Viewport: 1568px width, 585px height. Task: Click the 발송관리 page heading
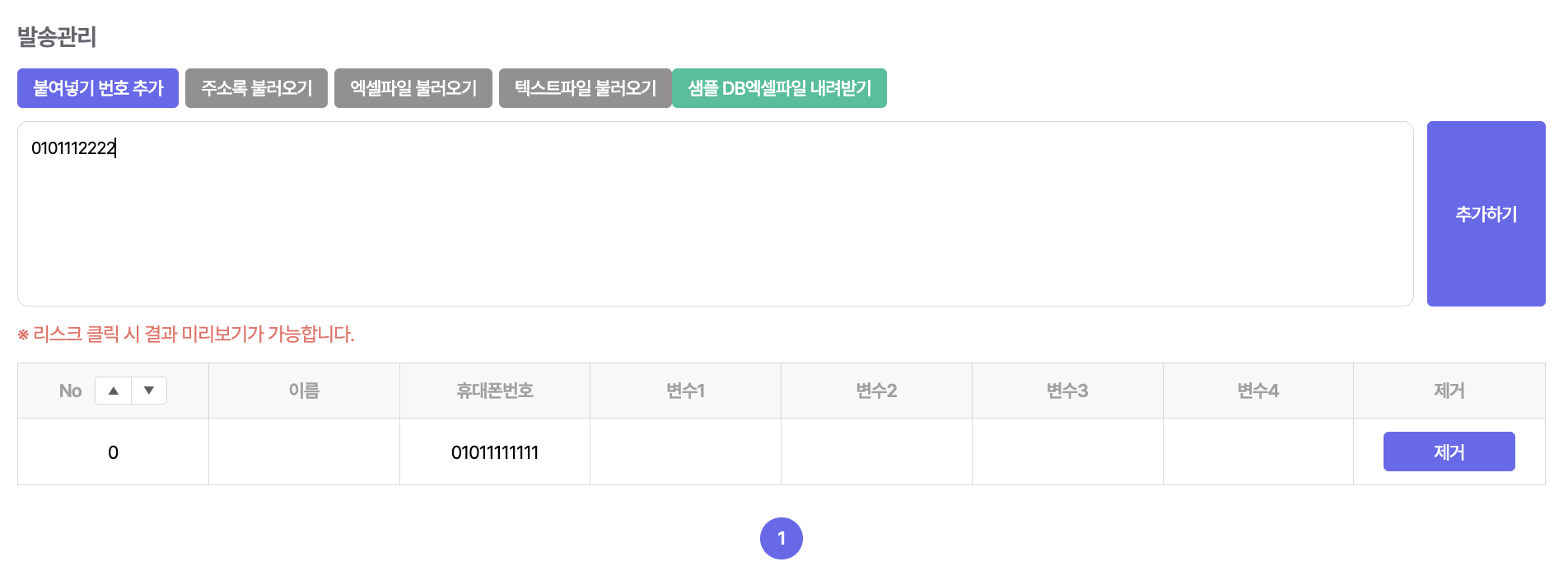(57, 37)
